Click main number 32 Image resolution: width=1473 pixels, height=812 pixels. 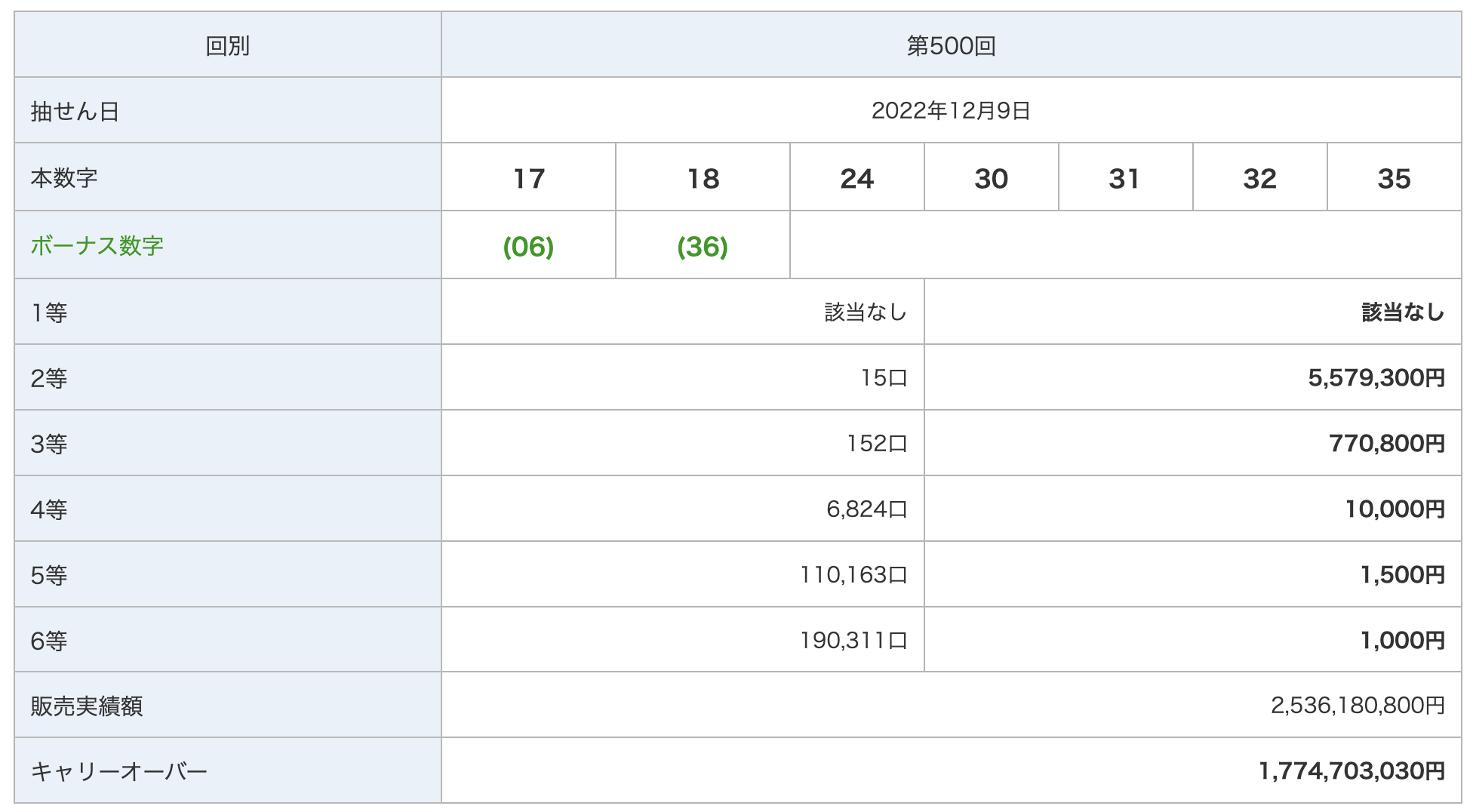[x=1259, y=177]
